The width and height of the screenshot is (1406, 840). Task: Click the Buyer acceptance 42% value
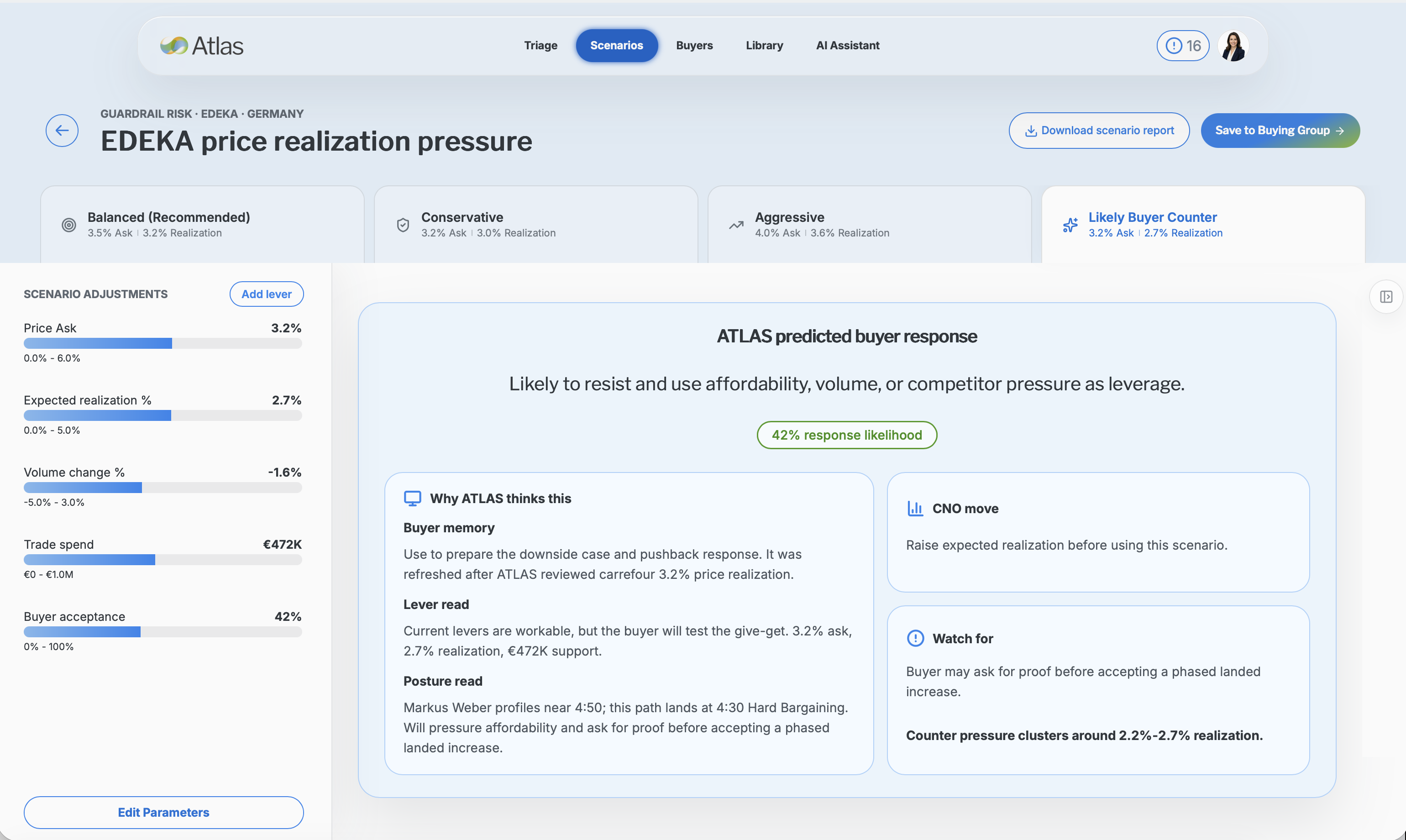288,617
